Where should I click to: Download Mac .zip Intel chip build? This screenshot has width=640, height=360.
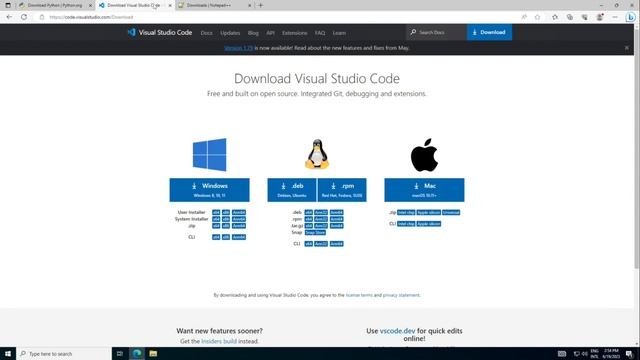tap(406, 212)
